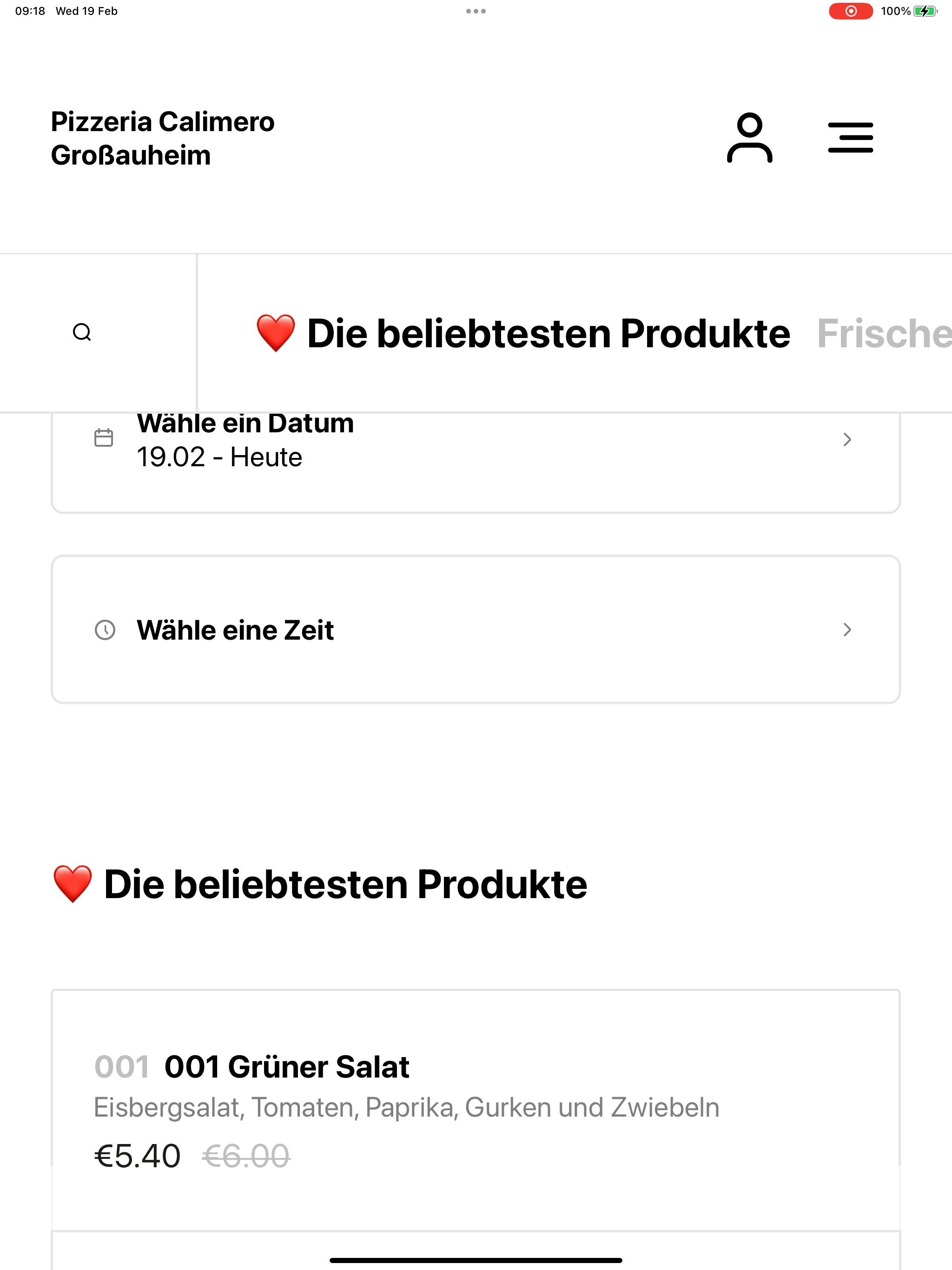The width and height of the screenshot is (952, 1270).
Task: Tap the clock icon beside Wähle eine Zeit
Action: point(105,630)
